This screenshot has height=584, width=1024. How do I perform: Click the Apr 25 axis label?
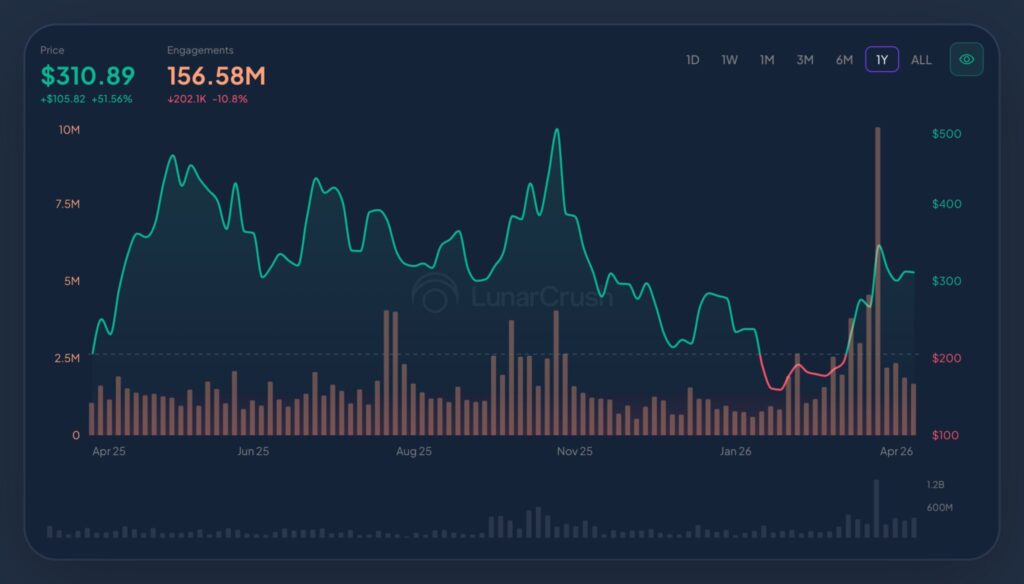[x=109, y=451]
